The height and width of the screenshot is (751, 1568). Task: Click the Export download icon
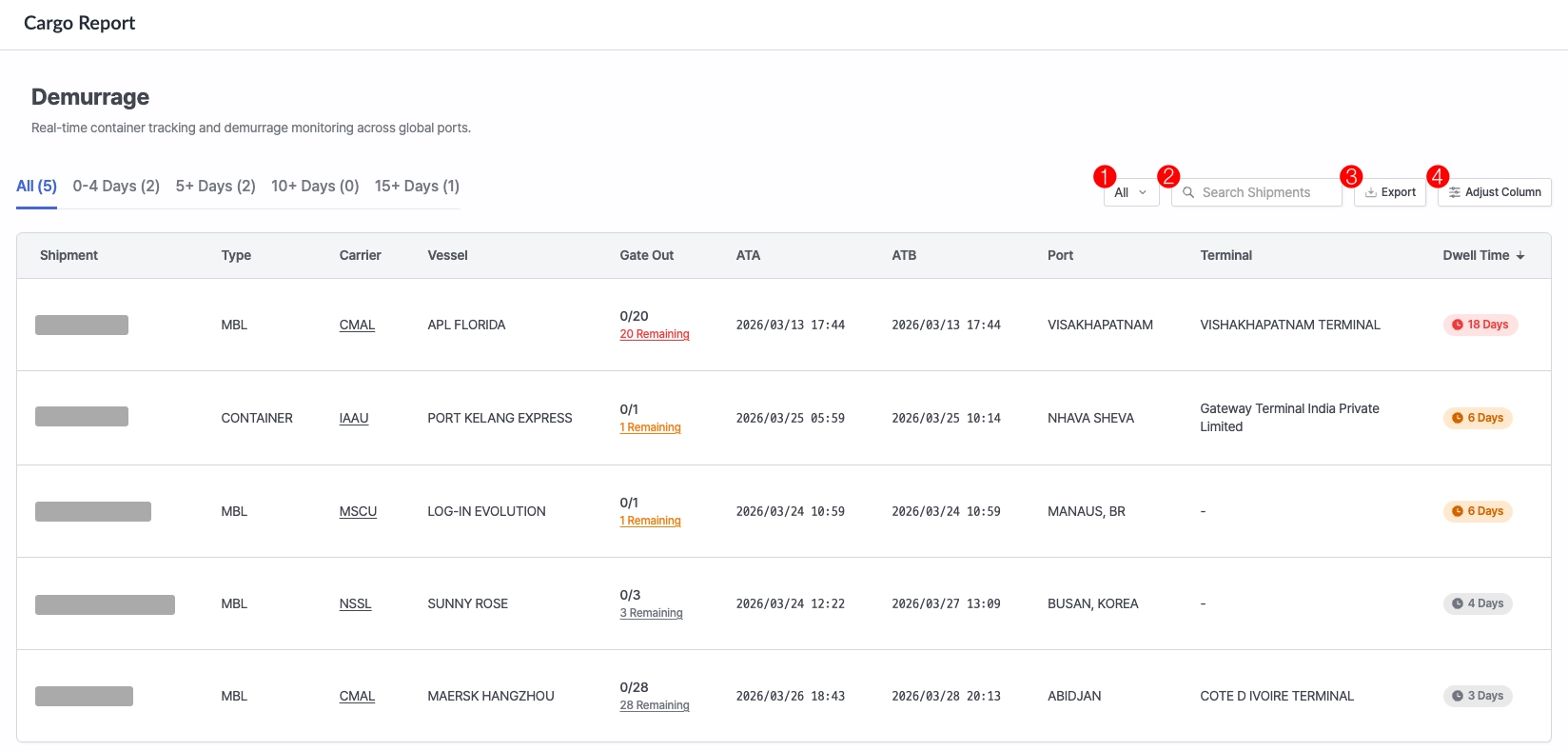click(1371, 192)
